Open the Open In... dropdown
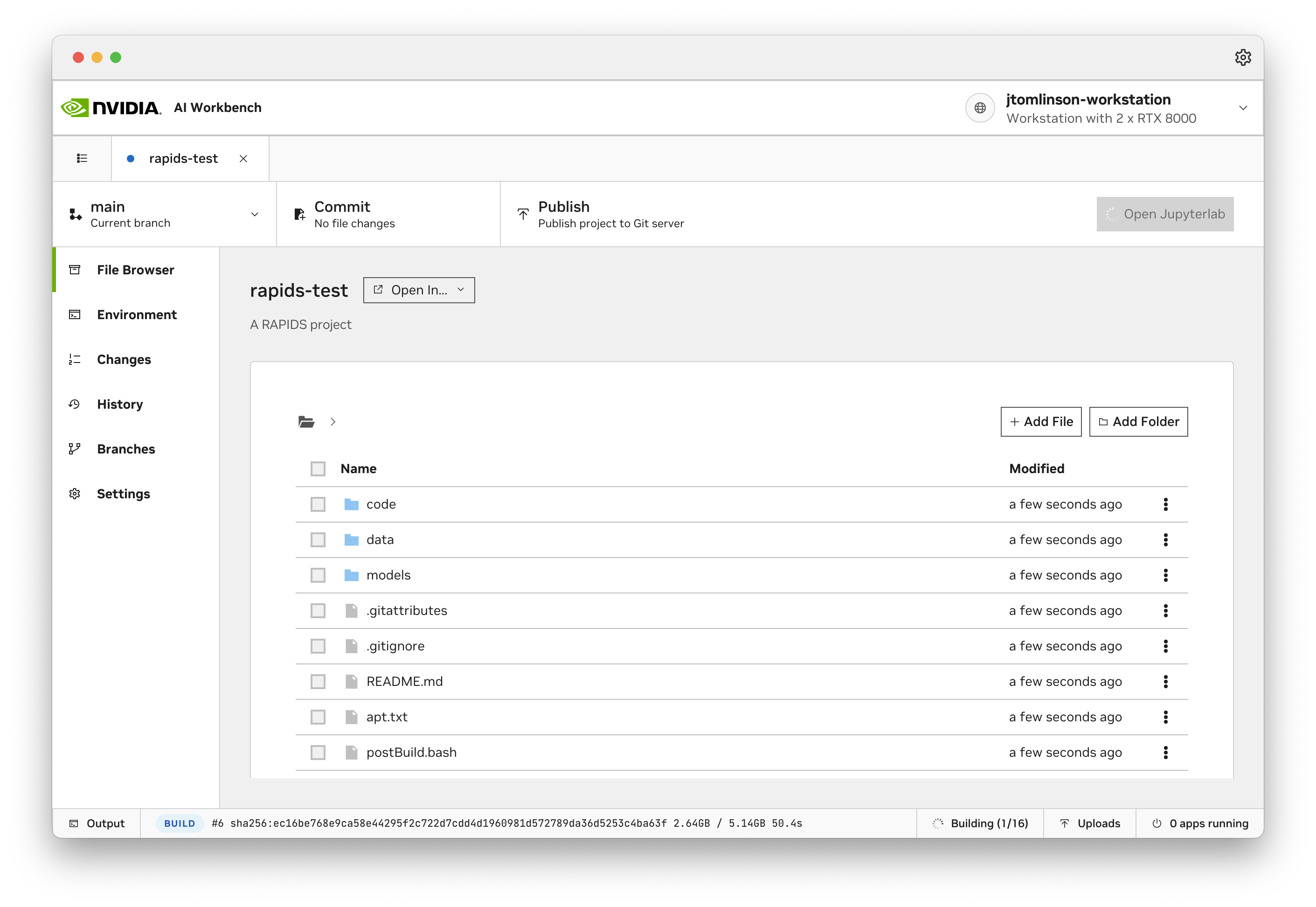The width and height of the screenshot is (1316, 907). [419, 290]
